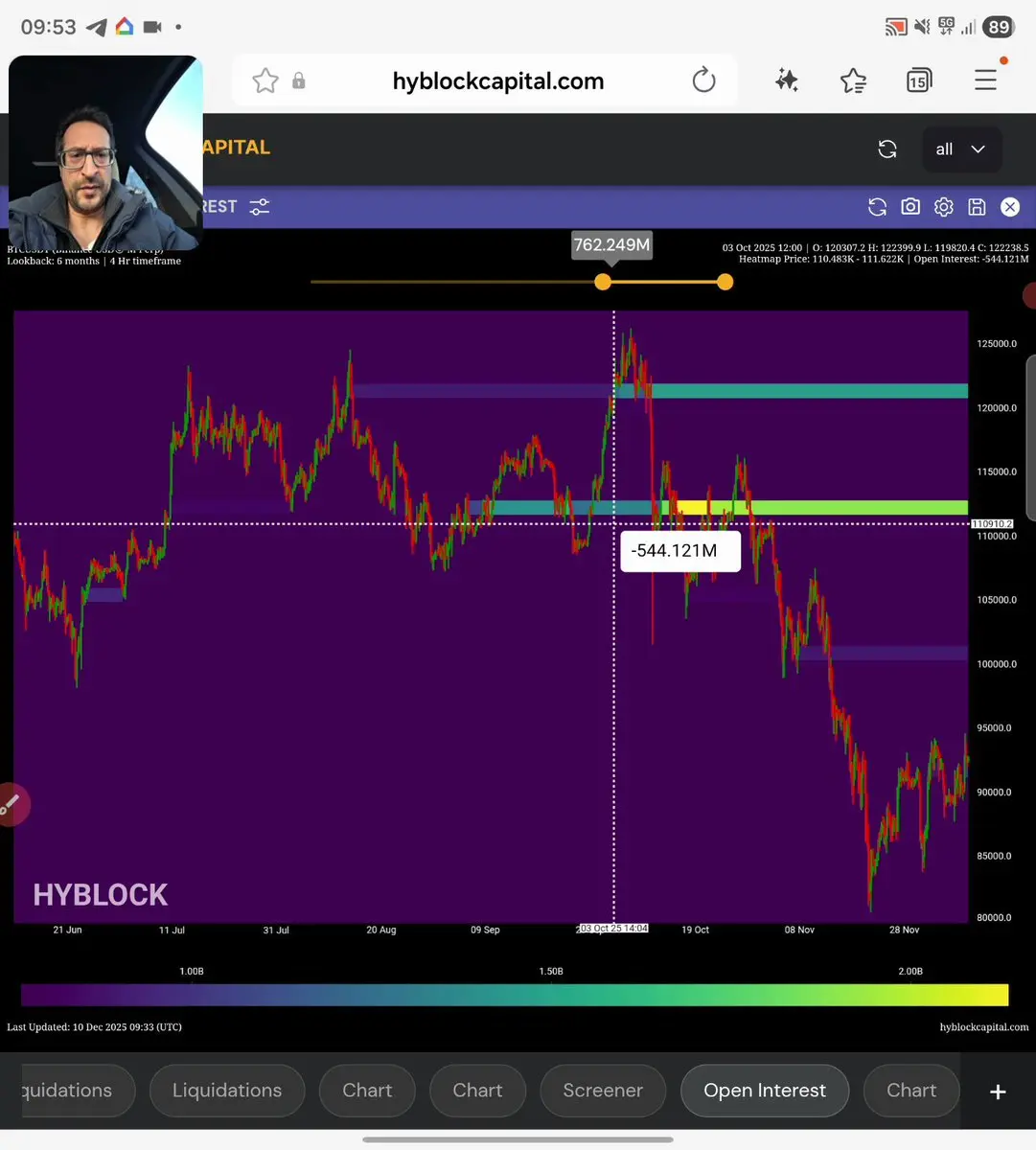Bookmark page with the star icon in address bar

(265, 81)
